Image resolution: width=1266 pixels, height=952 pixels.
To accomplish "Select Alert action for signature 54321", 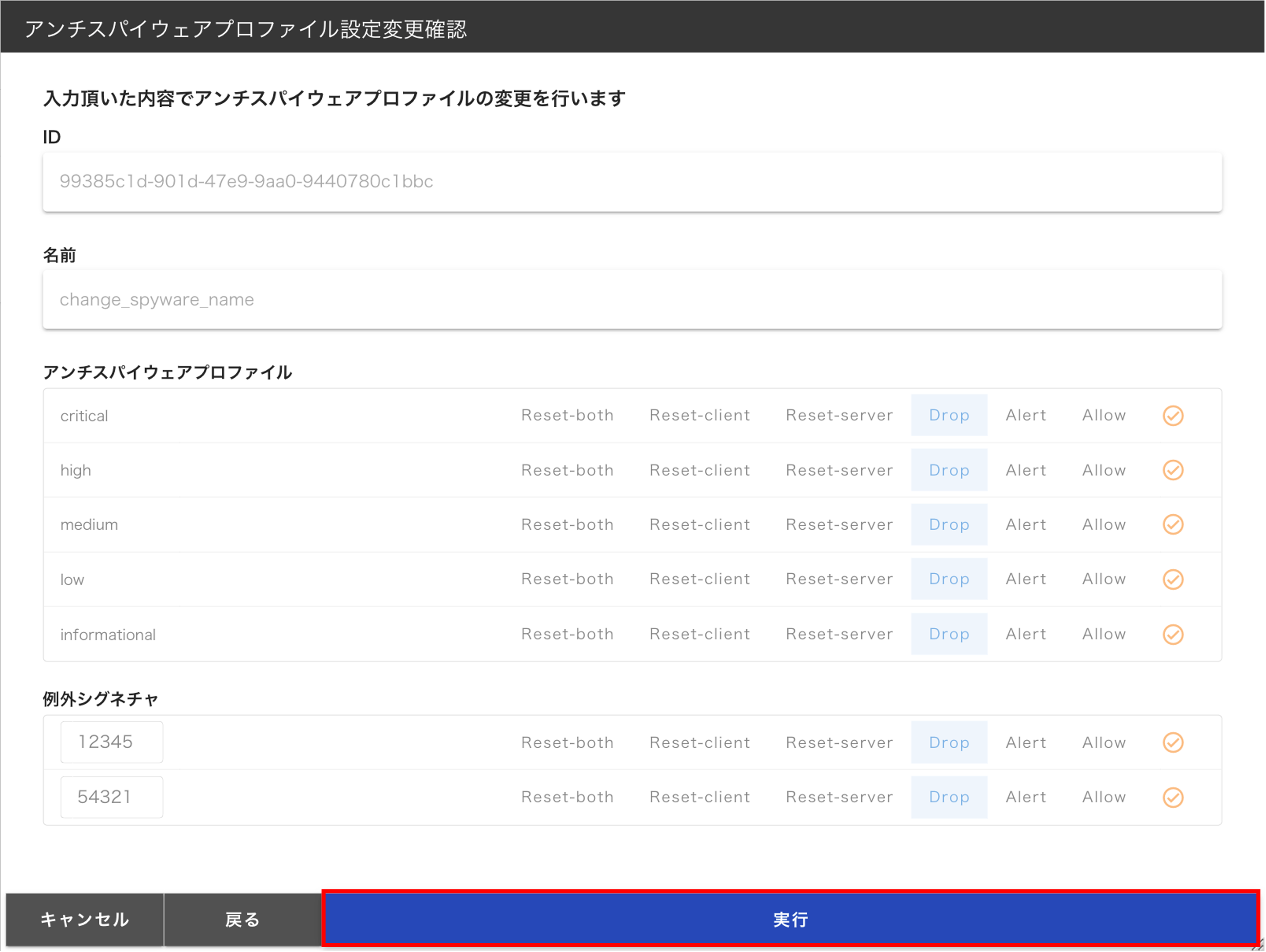I will pyautogui.click(x=1026, y=796).
